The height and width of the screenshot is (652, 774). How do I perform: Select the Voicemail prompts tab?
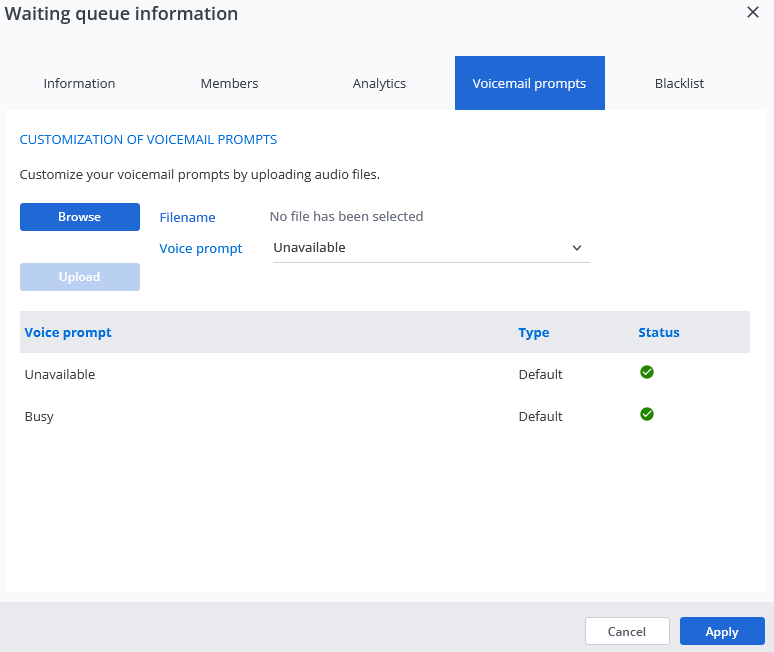(529, 83)
